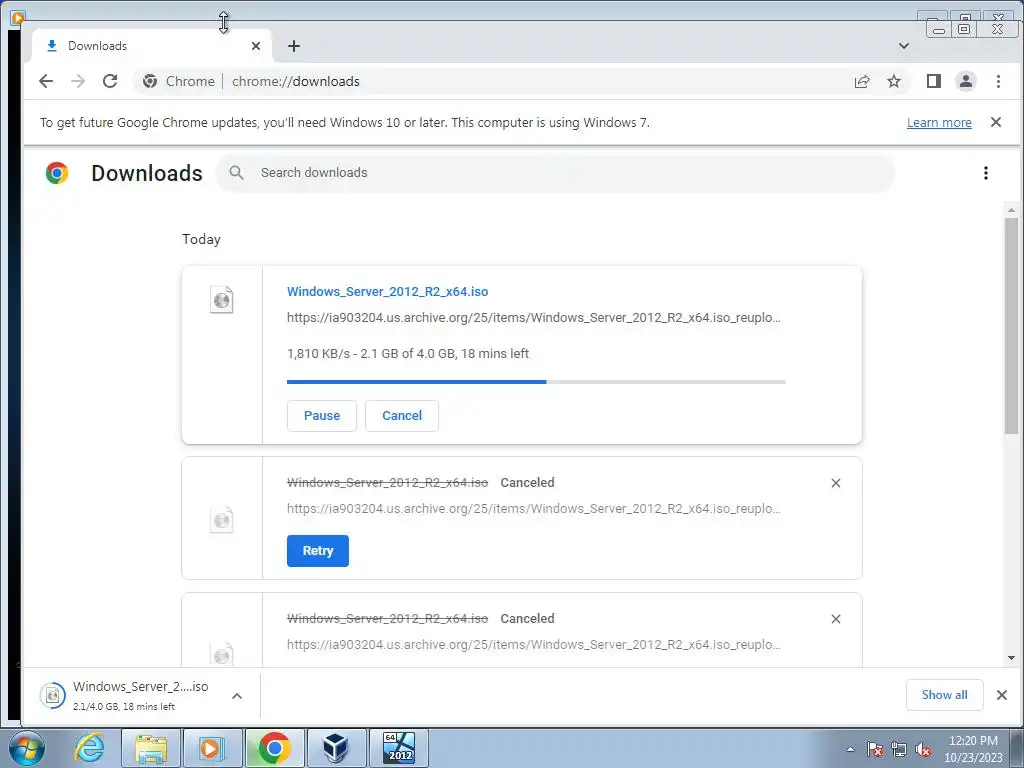The height and width of the screenshot is (768, 1024).
Task: Open a new tab with plus button
Action: click(x=294, y=46)
